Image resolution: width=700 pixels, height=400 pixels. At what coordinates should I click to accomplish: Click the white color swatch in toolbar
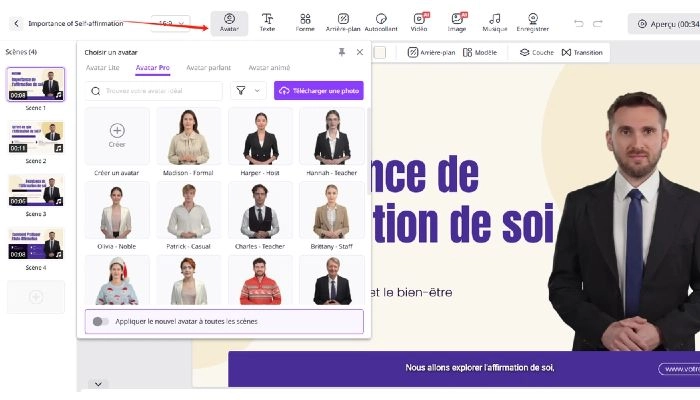(x=380, y=52)
